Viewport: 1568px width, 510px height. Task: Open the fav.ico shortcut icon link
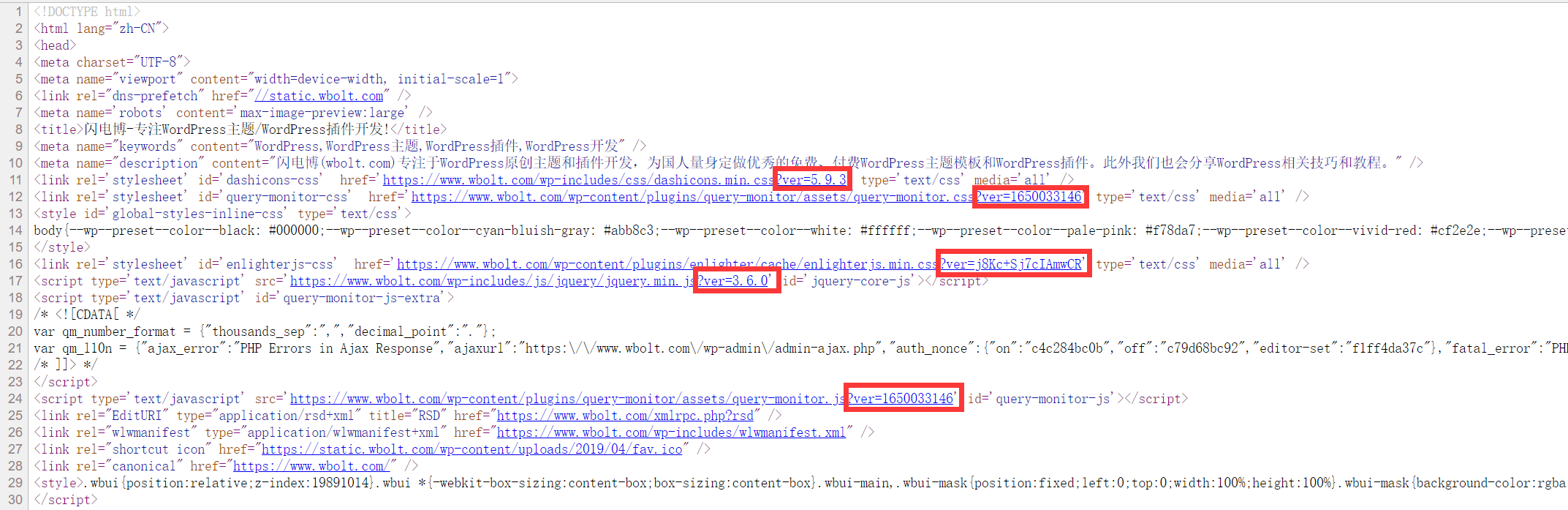tap(471, 449)
